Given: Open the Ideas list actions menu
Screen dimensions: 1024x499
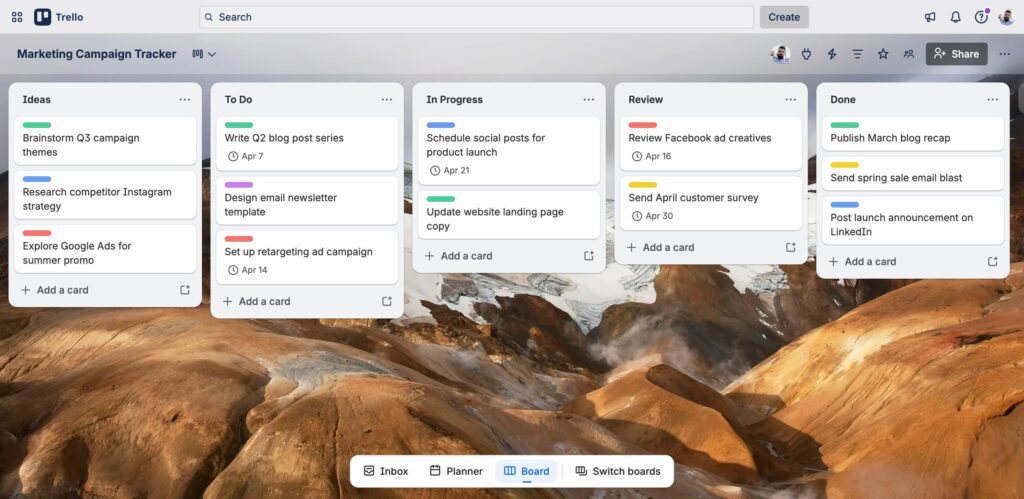Looking at the screenshot, I should [185, 99].
